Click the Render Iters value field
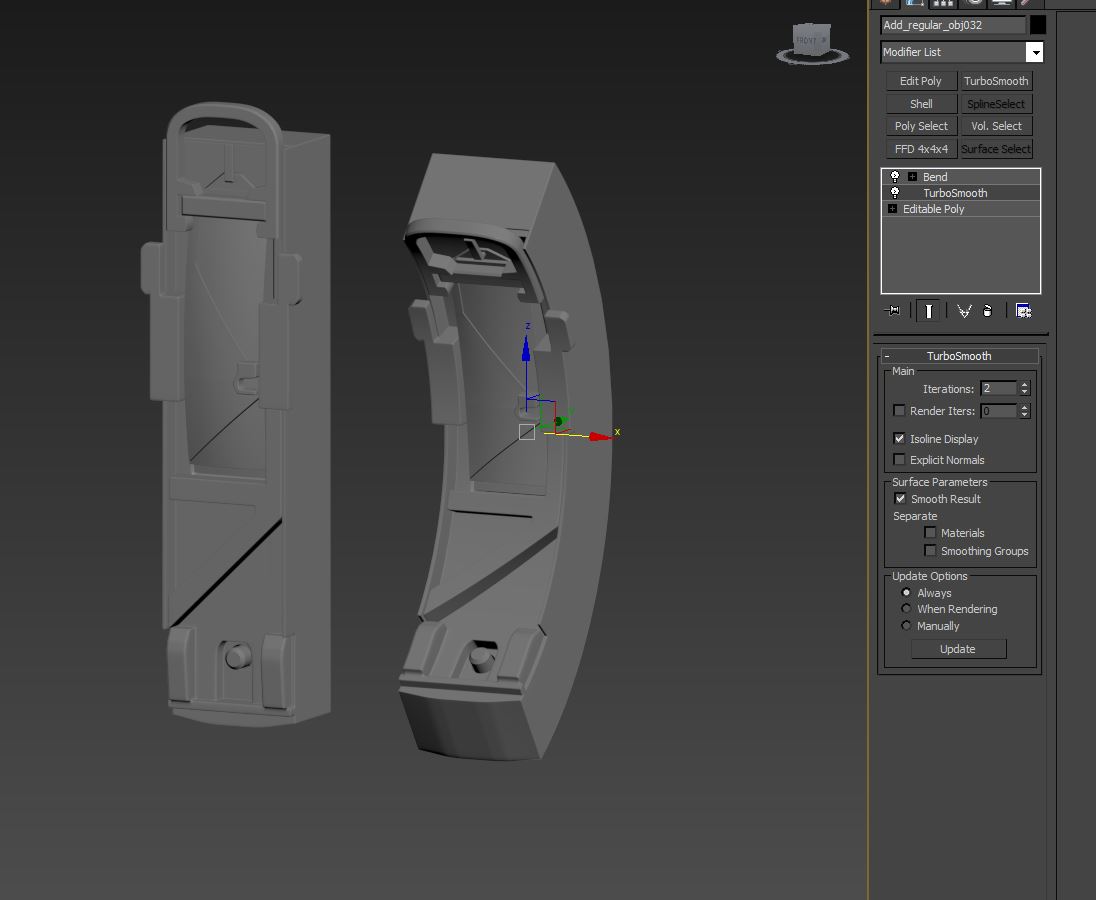Viewport: 1096px width, 900px height. [999, 411]
